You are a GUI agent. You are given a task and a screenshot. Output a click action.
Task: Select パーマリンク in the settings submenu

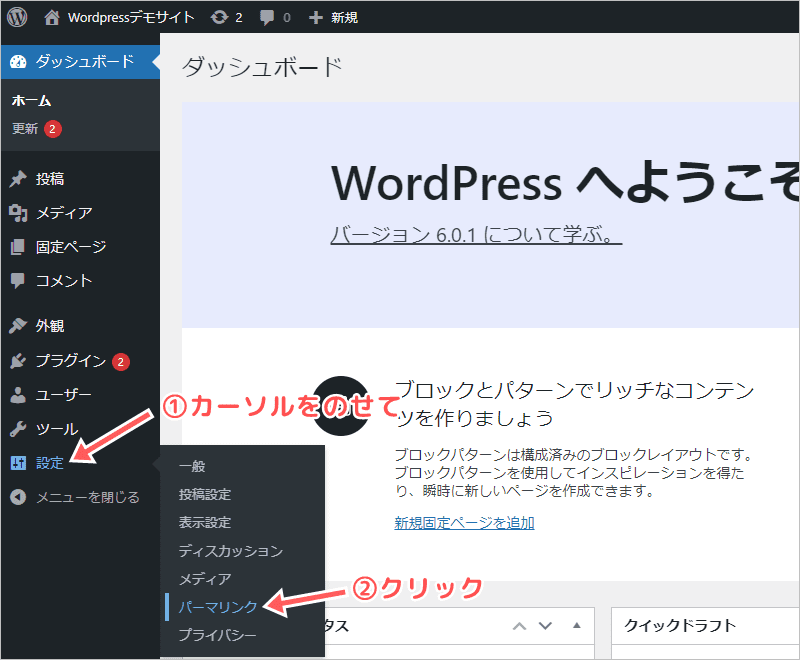[x=218, y=607]
